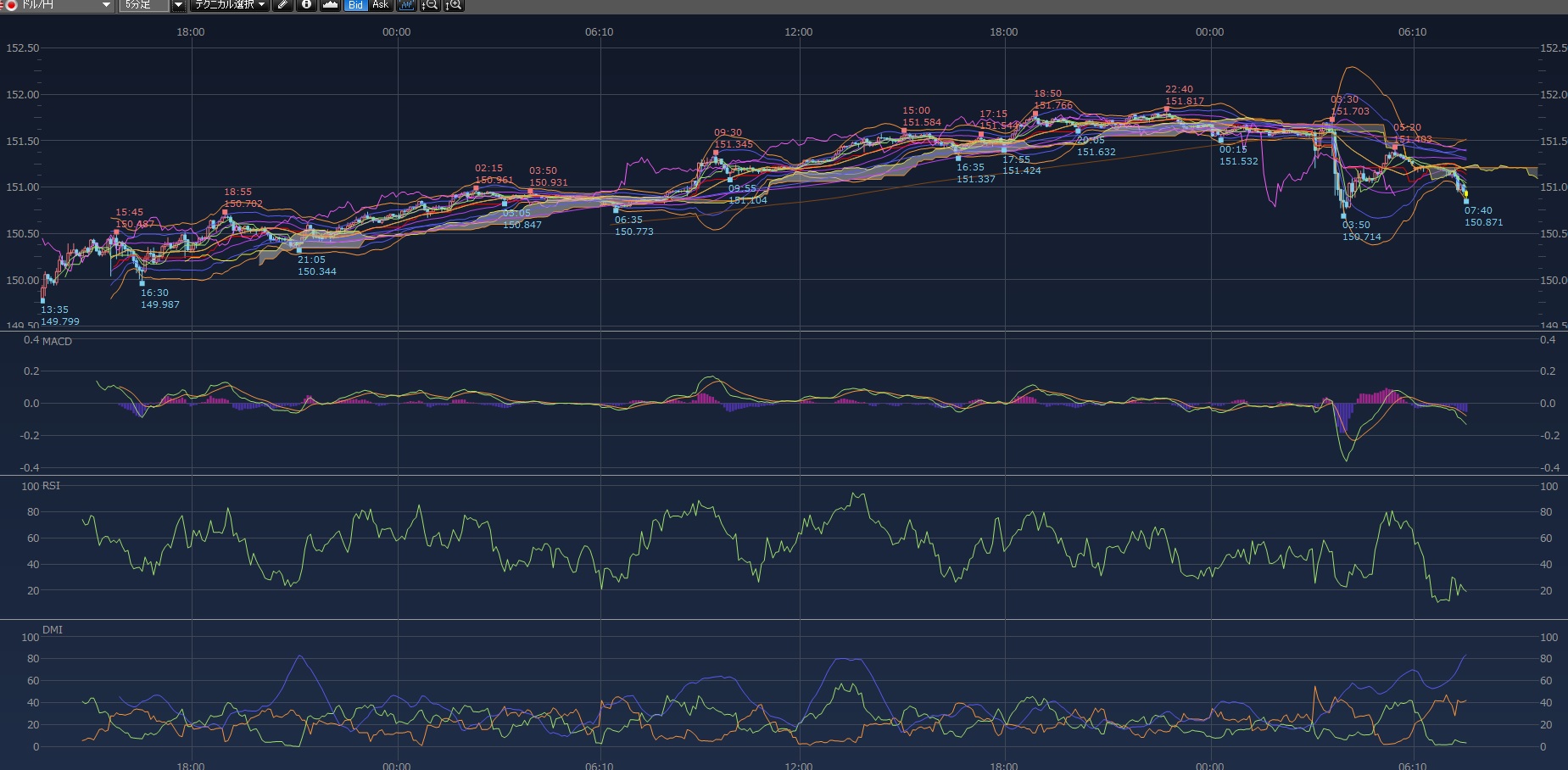This screenshot has height=770, width=1568.
Task: Click the DMI panel label
Action: tap(52, 630)
